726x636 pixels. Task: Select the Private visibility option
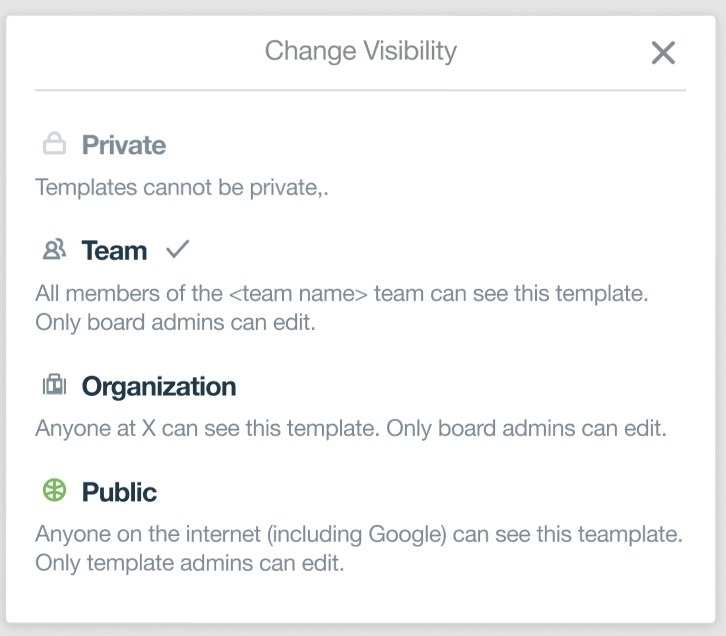coord(123,145)
